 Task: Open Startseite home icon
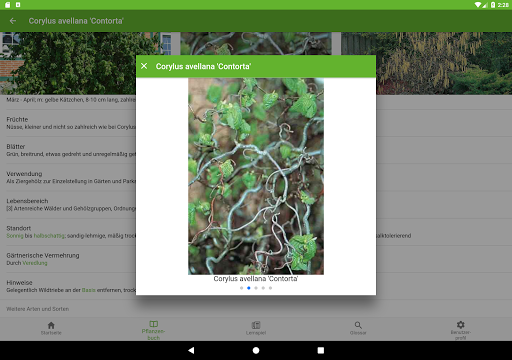coord(51,325)
